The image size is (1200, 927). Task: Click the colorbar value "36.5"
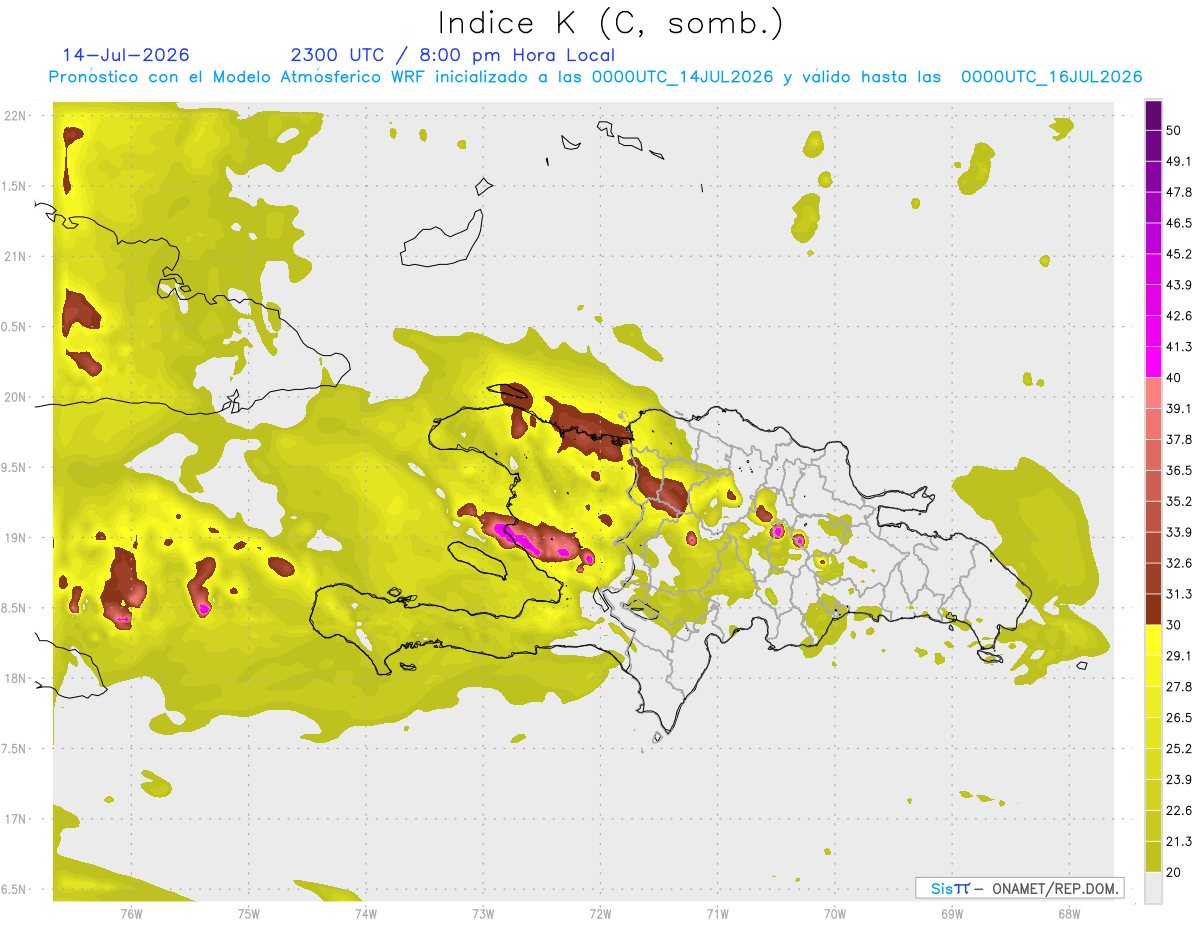click(1179, 470)
